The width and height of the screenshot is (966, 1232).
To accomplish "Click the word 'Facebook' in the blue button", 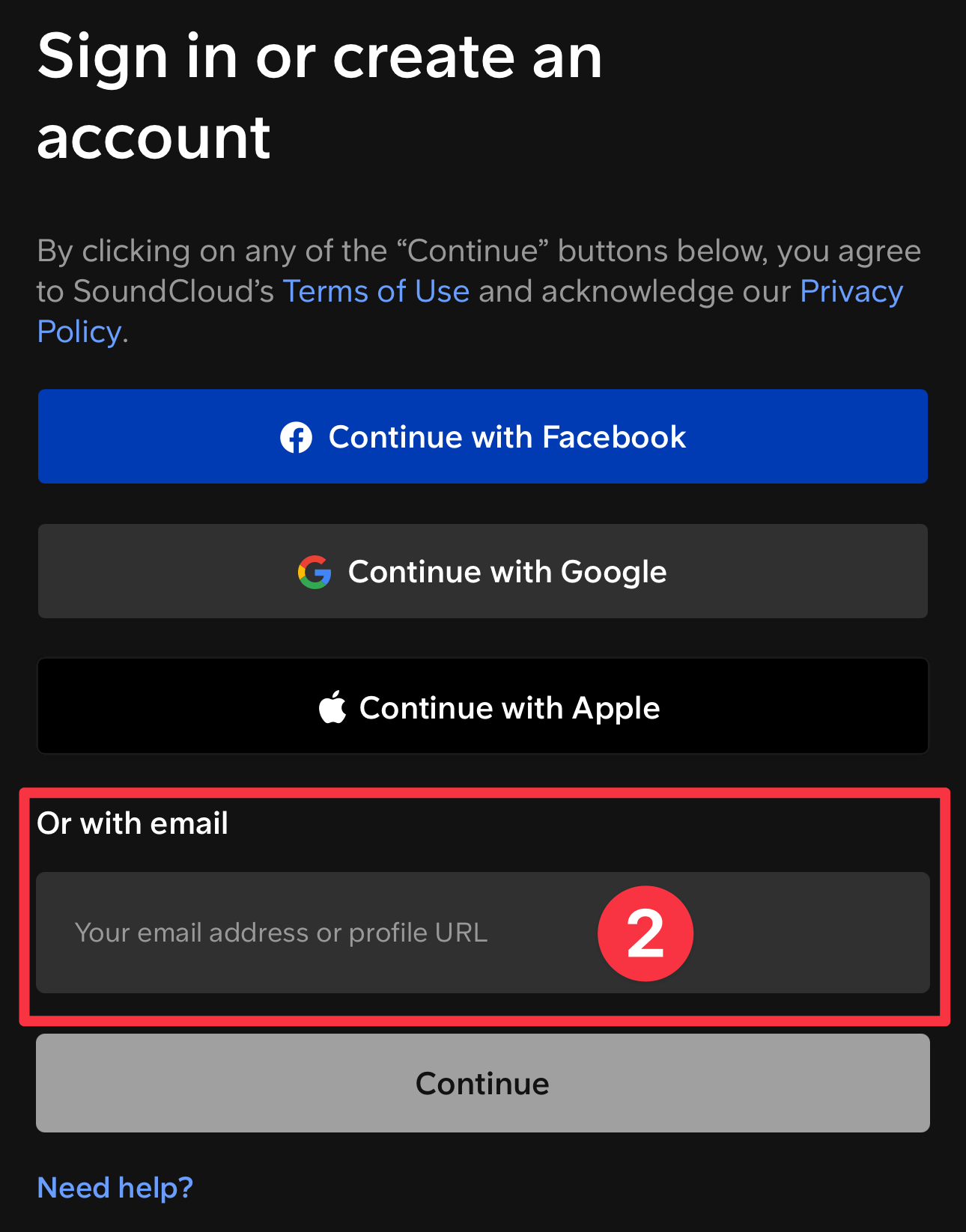I will (613, 437).
